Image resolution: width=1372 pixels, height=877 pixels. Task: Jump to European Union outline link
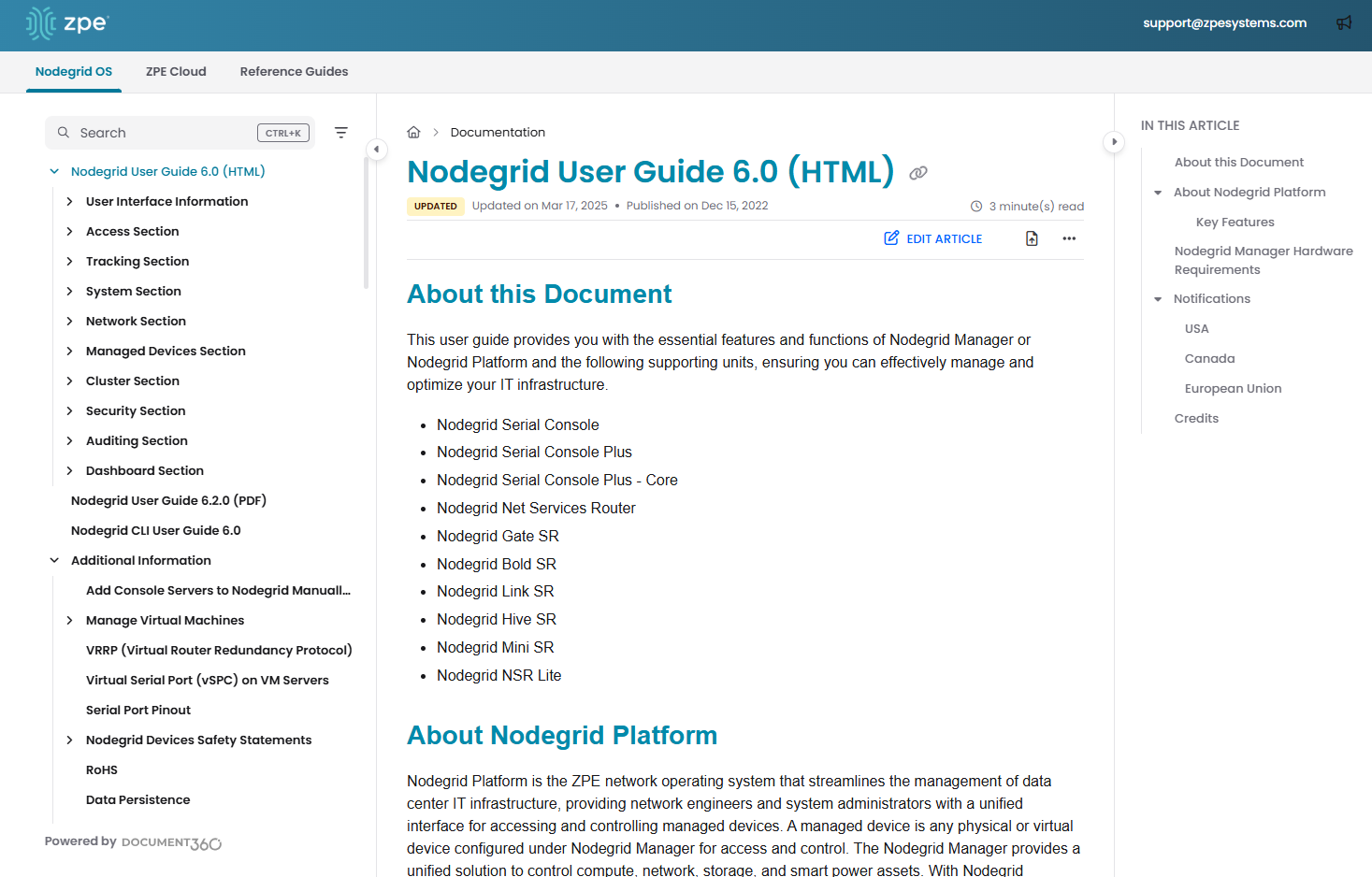coord(1233,388)
